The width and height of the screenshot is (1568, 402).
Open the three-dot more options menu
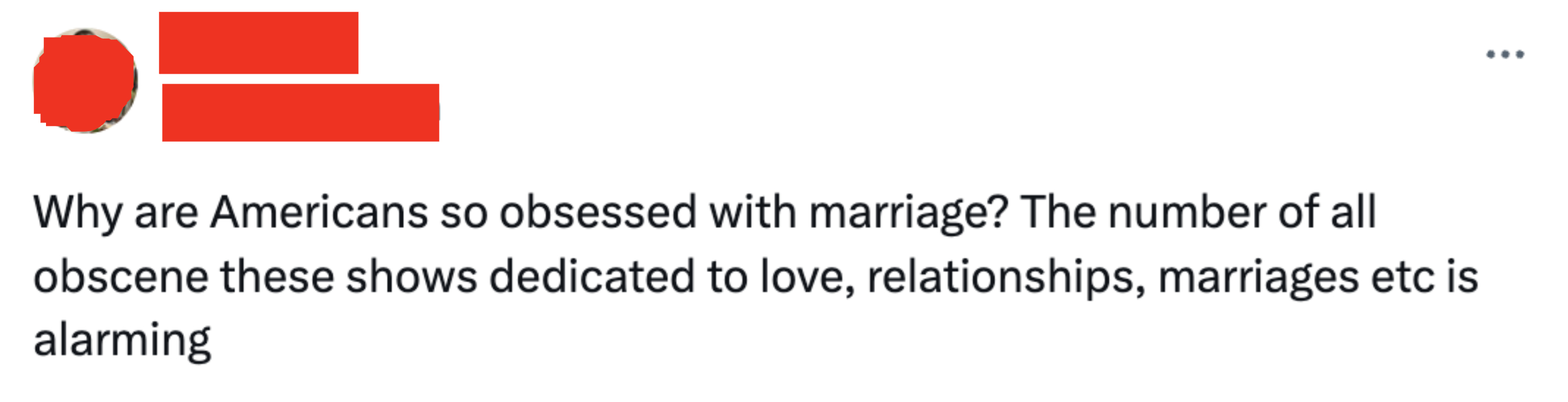[1505, 55]
